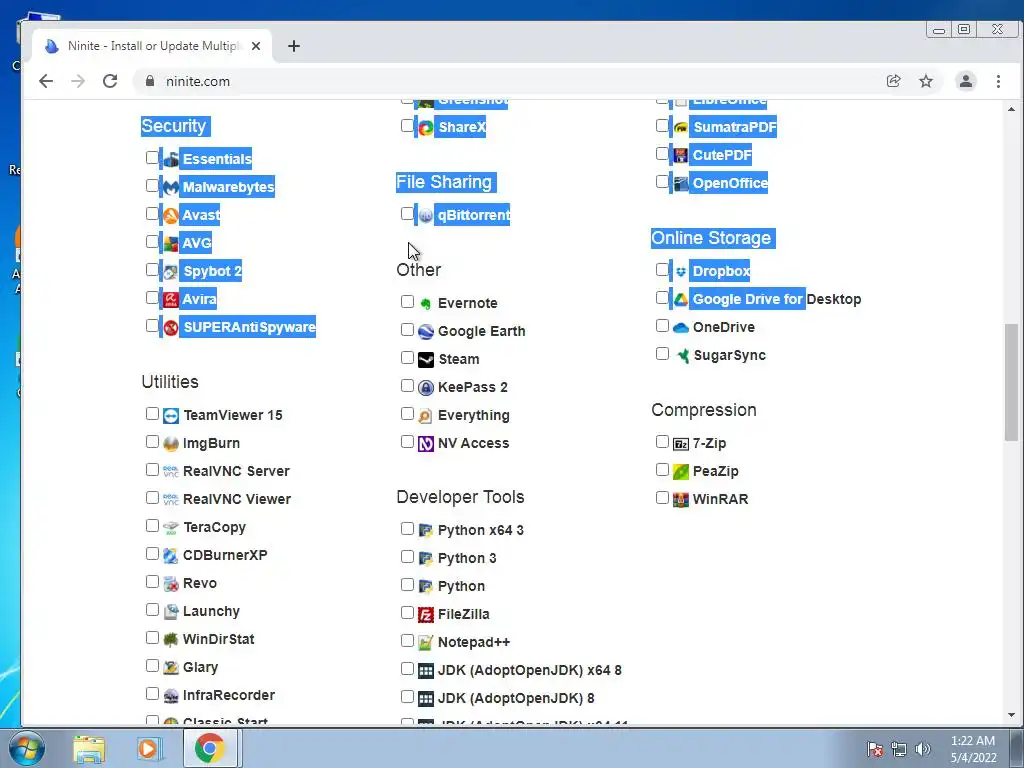Open the Chrome profile button
1024x768 pixels.
pyautogui.click(x=965, y=81)
